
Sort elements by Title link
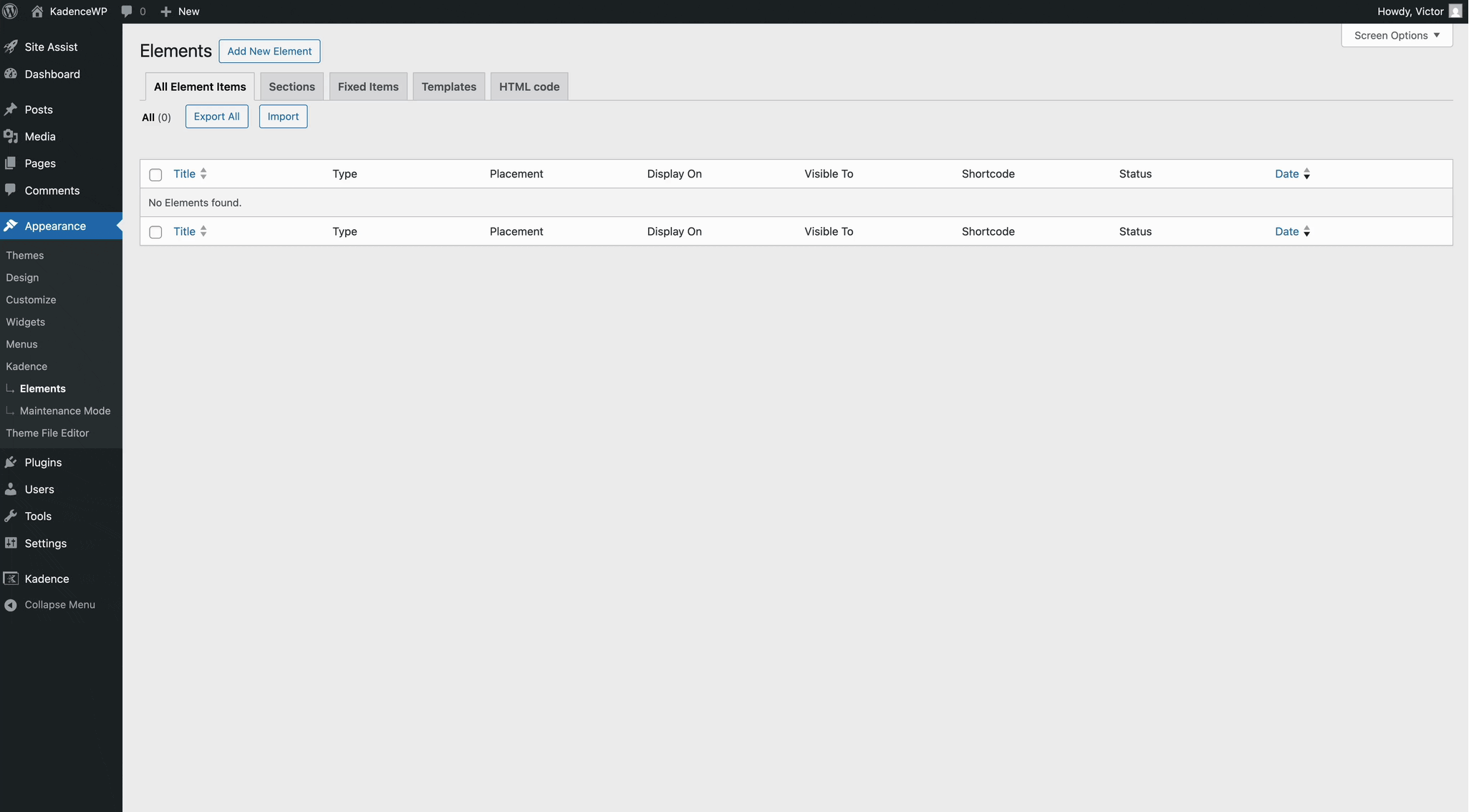pyautogui.click(x=185, y=173)
